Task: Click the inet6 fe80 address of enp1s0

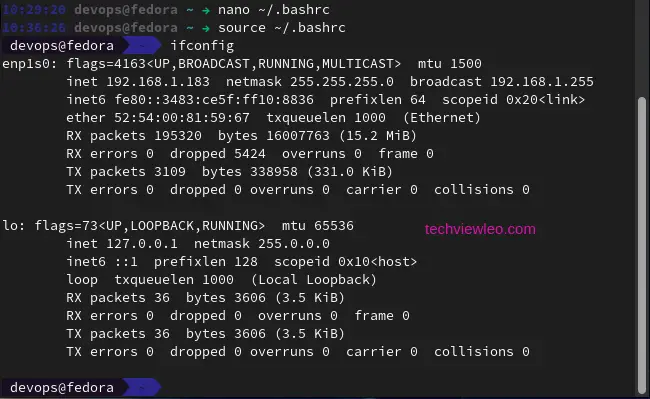Action: click(214, 100)
